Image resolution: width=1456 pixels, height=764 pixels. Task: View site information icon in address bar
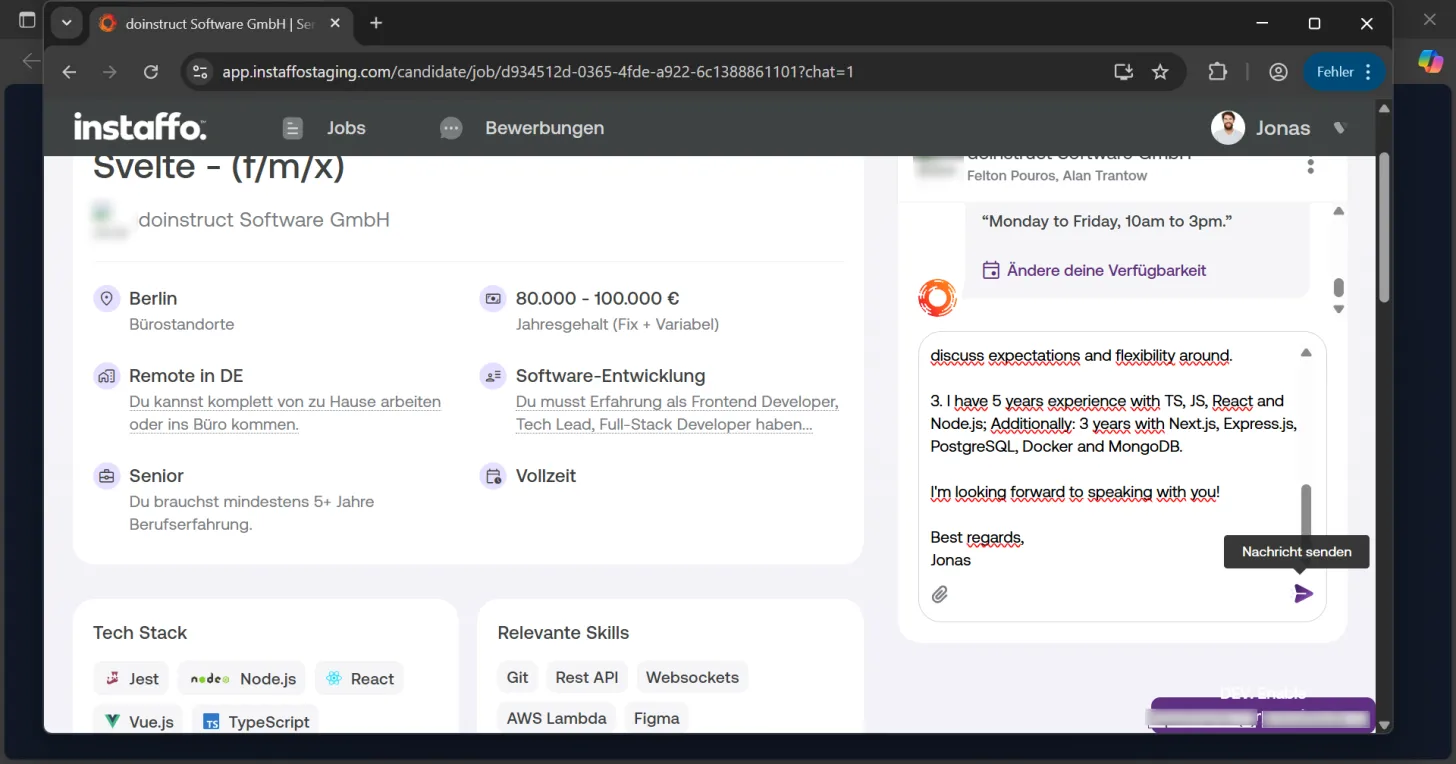tap(200, 72)
